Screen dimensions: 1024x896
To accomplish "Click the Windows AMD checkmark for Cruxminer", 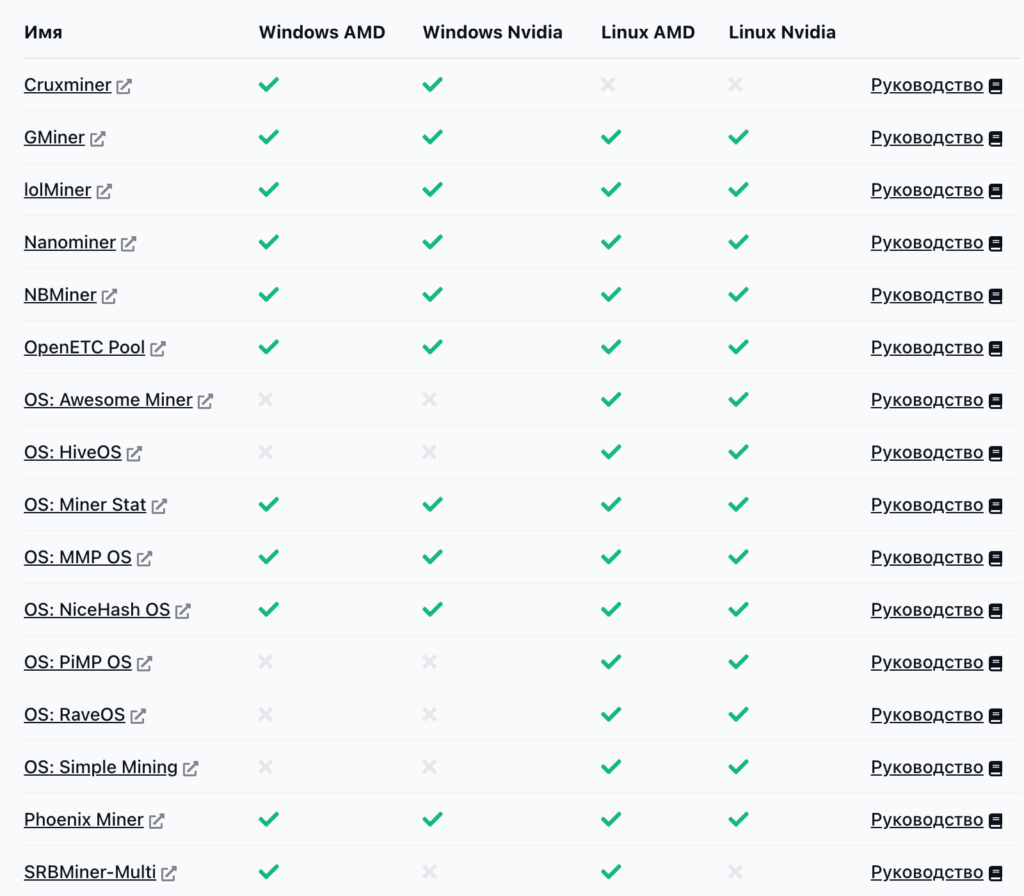I will (x=268, y=85).
